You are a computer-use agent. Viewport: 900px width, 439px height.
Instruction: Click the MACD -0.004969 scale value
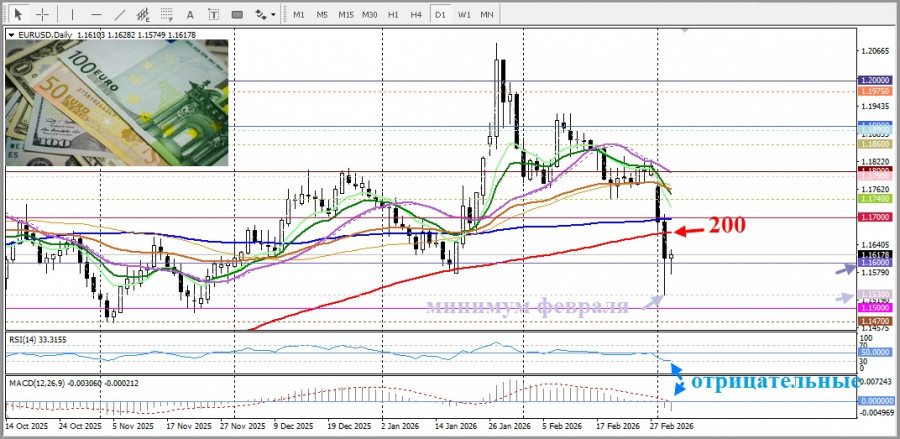(x=875, y=413)
